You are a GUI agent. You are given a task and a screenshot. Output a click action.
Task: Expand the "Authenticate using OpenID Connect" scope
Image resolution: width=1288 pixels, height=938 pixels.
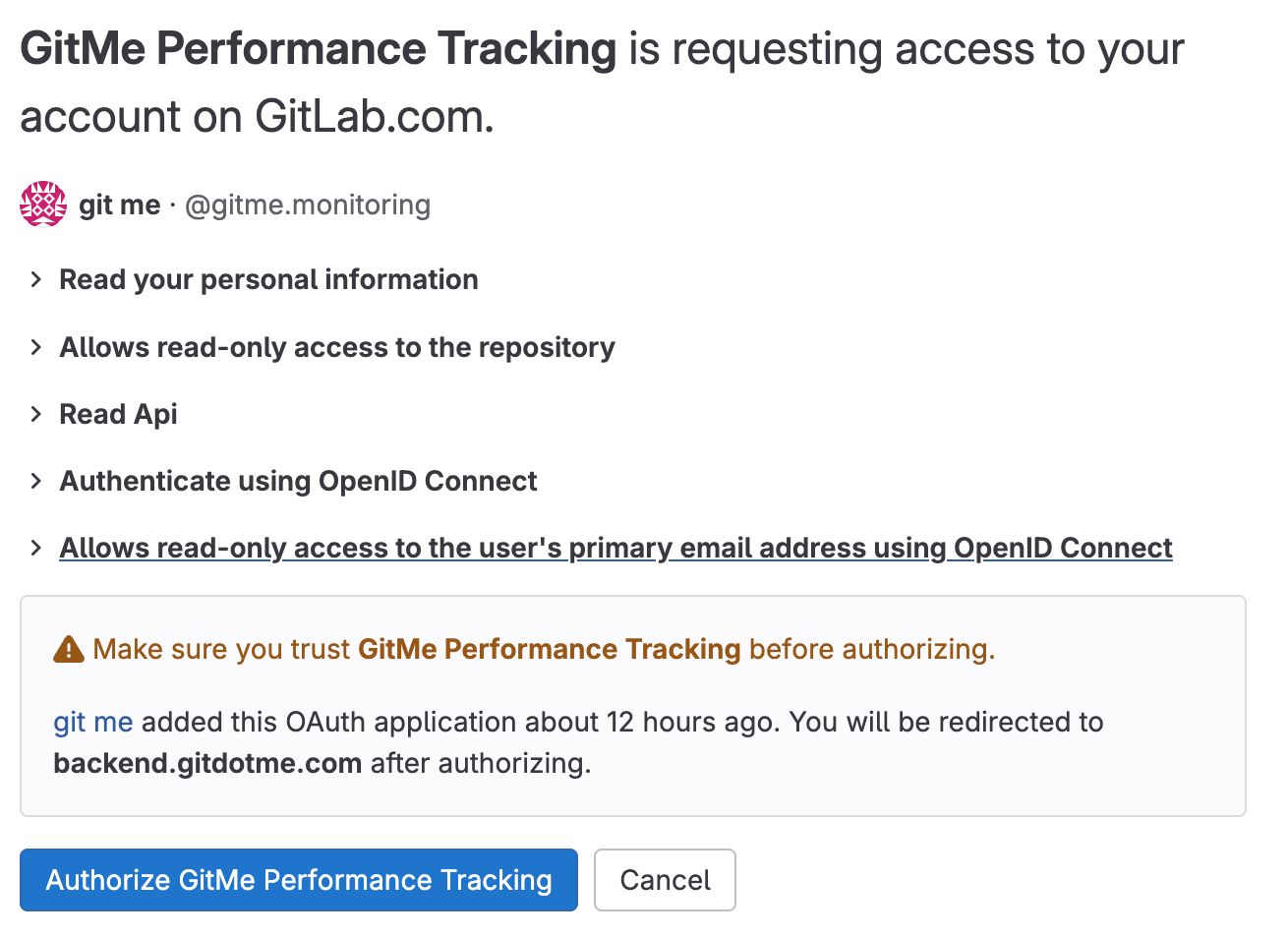tap(298, 481)
